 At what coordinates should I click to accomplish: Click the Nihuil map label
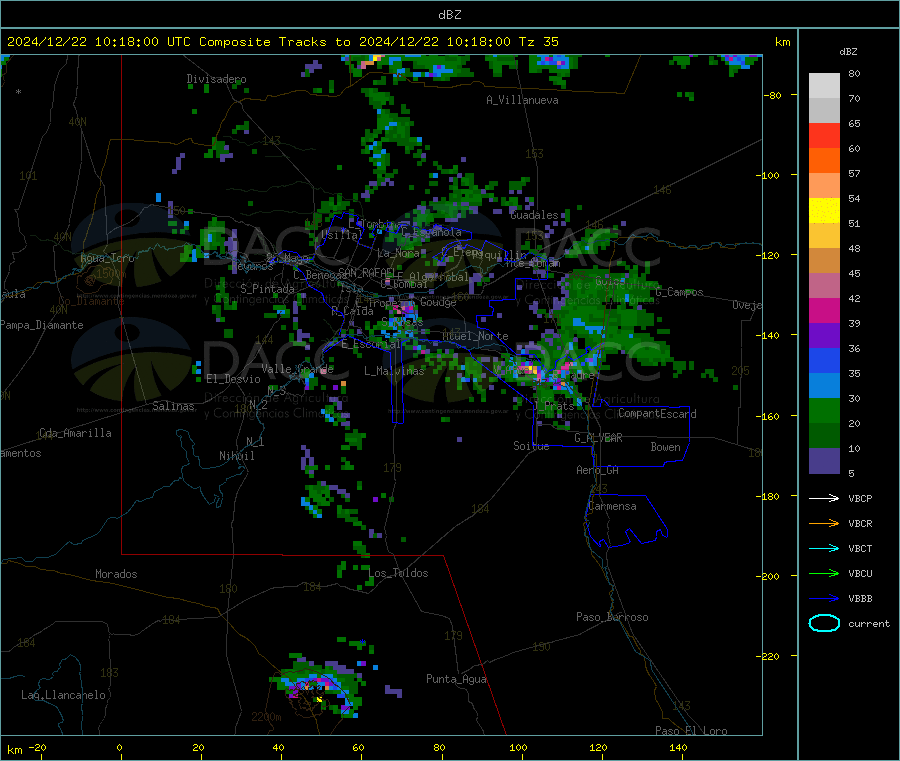tap(236, 456)
